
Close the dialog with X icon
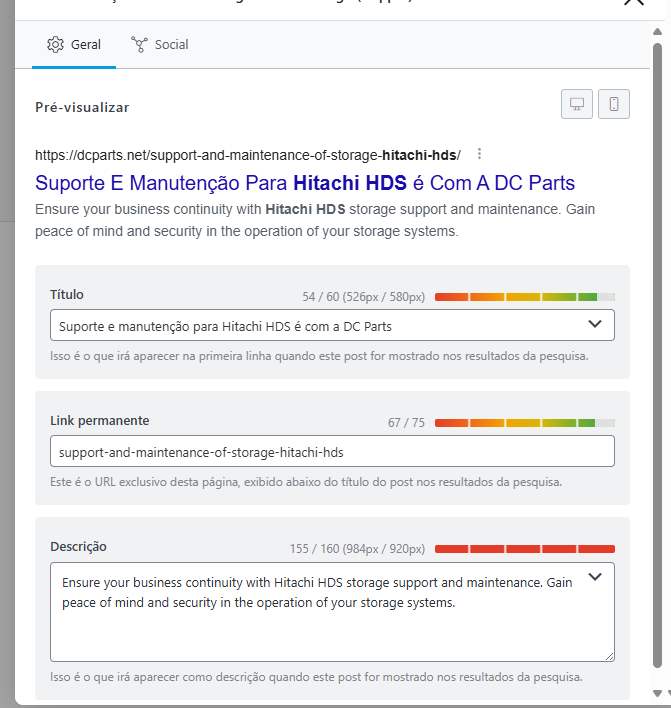click(634, 2)
